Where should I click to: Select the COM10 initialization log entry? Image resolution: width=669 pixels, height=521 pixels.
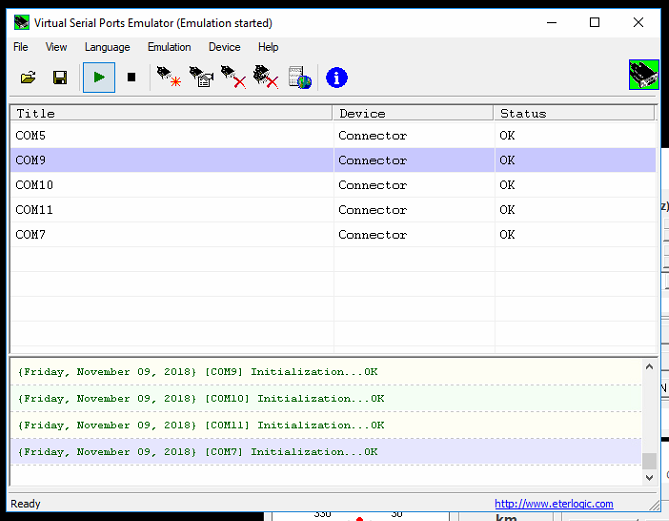pos(326,399)
